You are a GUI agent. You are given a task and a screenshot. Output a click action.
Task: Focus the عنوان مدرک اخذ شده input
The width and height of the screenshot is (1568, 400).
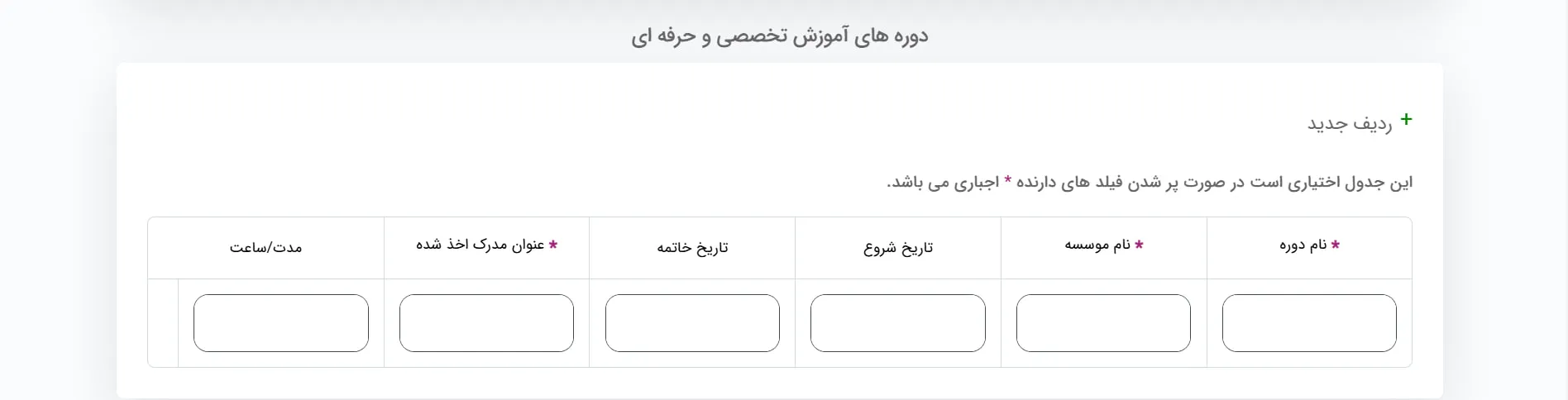point(486,323)
